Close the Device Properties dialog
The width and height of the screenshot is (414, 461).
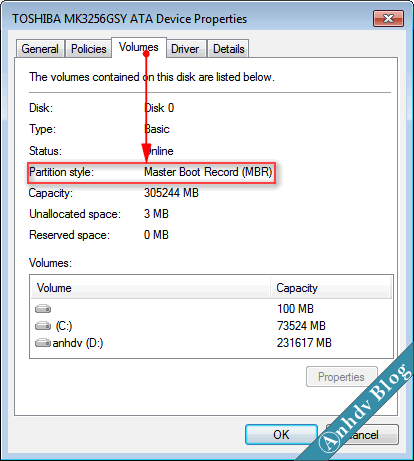[x=388, y=18]
